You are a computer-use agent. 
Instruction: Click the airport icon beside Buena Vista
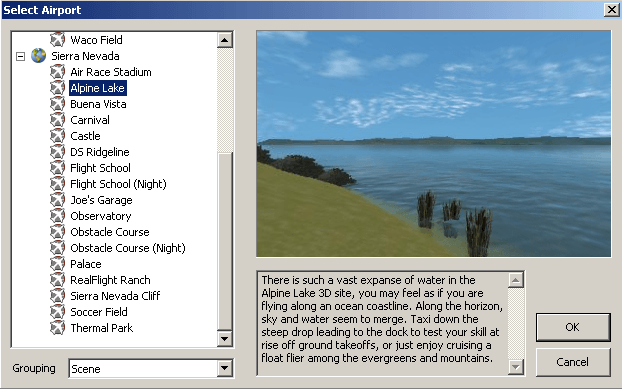pos(58,104)
